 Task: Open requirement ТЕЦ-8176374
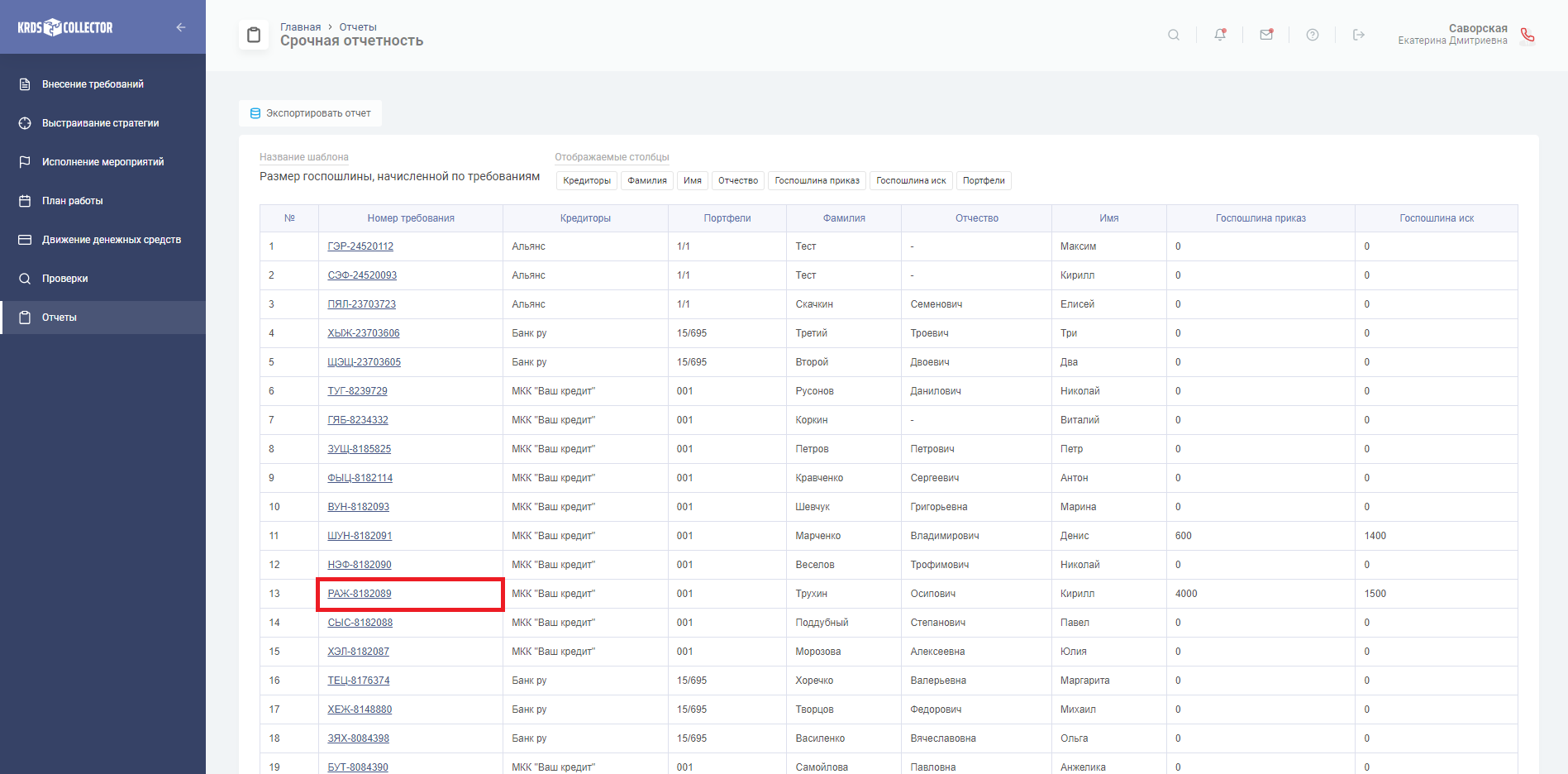[359, 681]
